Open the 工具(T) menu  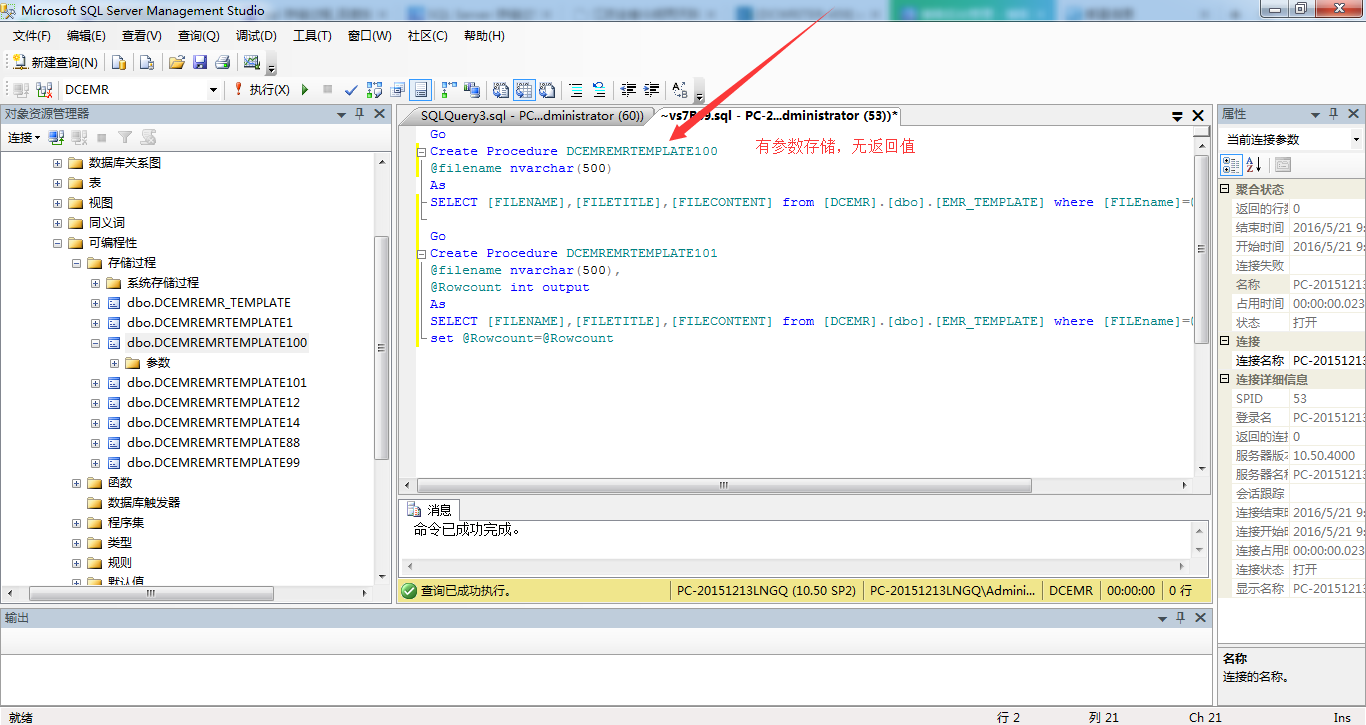point(312,36)
